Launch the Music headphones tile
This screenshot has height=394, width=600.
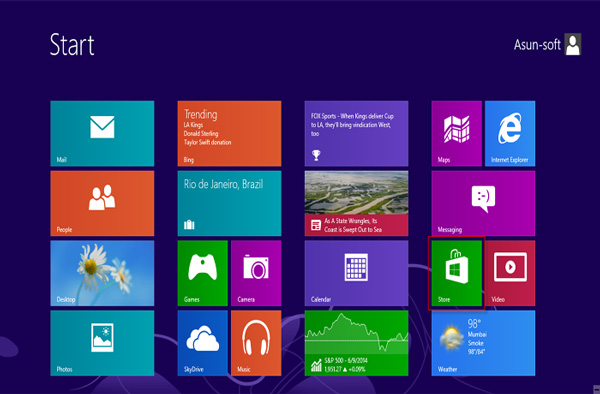(256, 343)
